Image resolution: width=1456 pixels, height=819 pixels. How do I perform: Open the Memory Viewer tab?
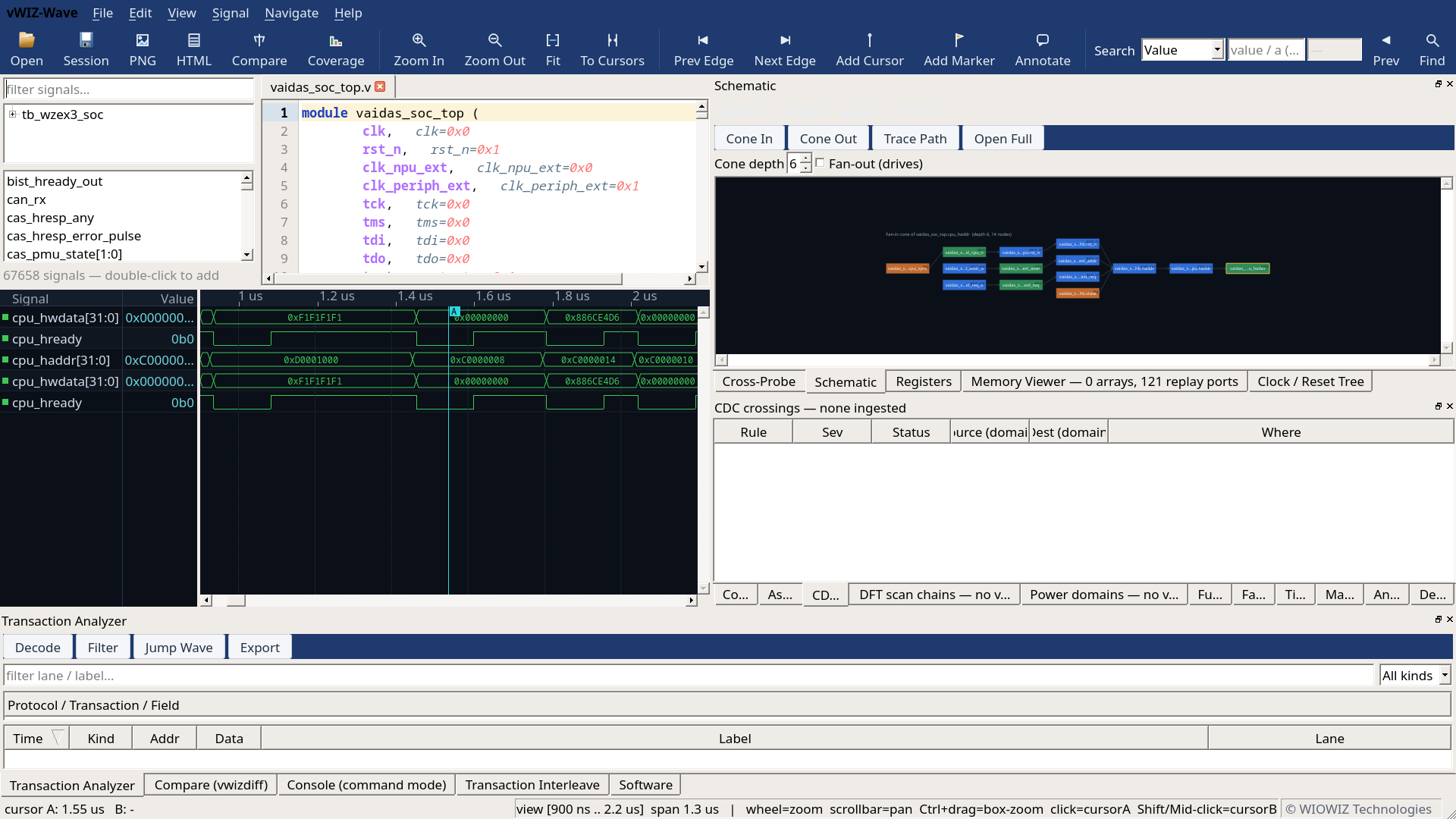click(x=1104, y=381)
